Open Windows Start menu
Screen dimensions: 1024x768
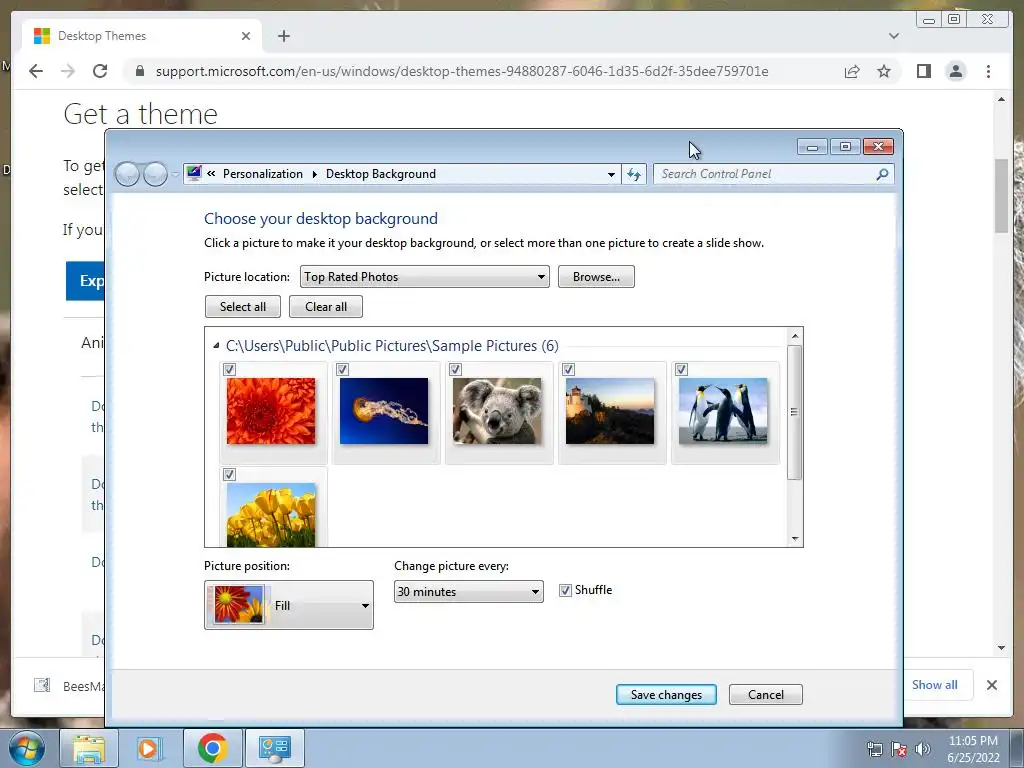click(27, 748)
